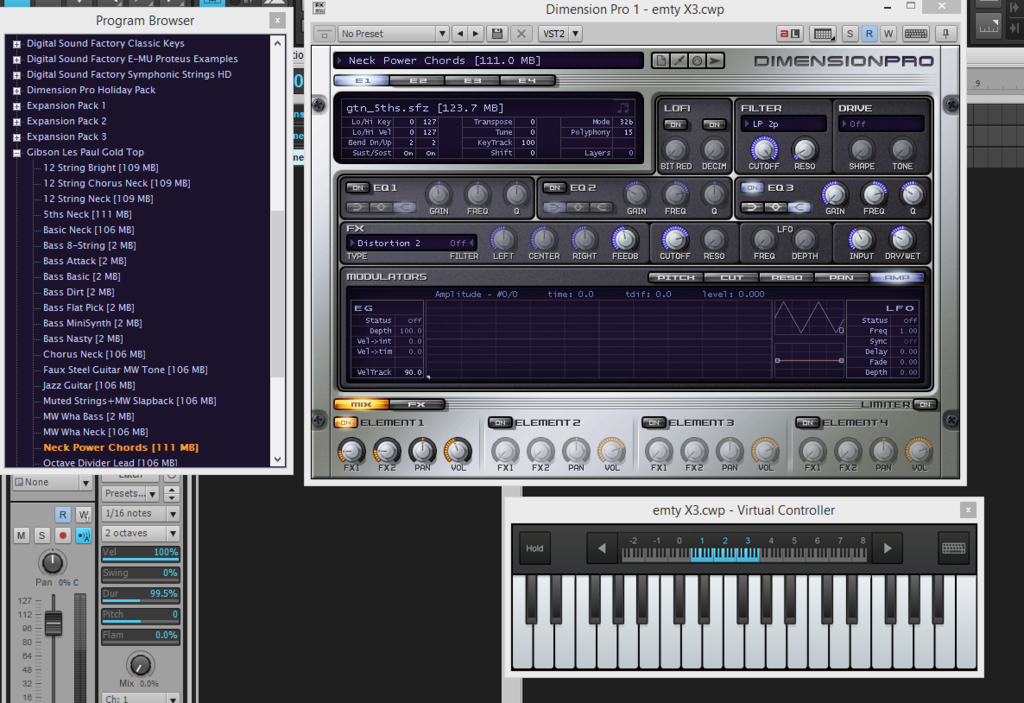Image resolution: width=1024 pixels, height=703 pixels.
Task: Click the pin window icon
Action: point(945,34)
